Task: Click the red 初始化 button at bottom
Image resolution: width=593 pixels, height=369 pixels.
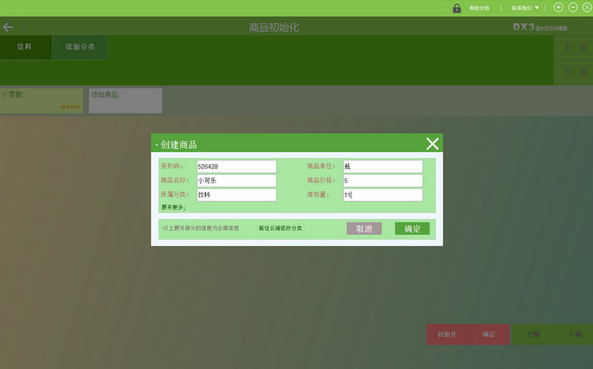Action: pos(447,334)
